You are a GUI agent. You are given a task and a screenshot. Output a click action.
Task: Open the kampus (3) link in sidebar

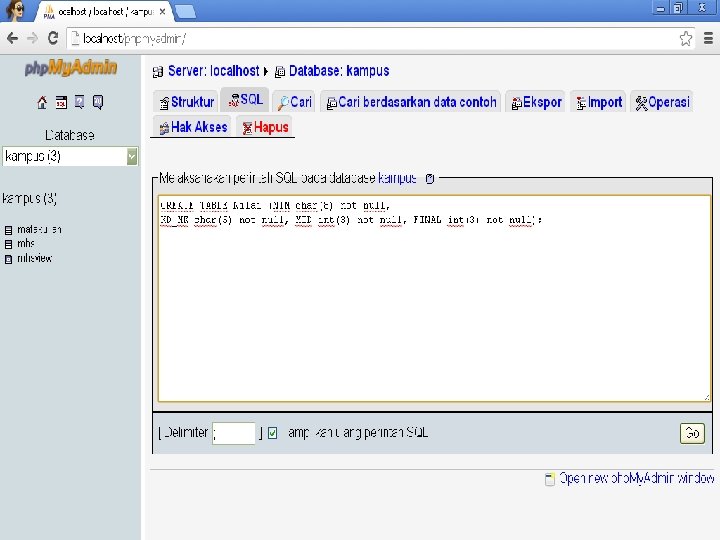[x=29, y=199]
